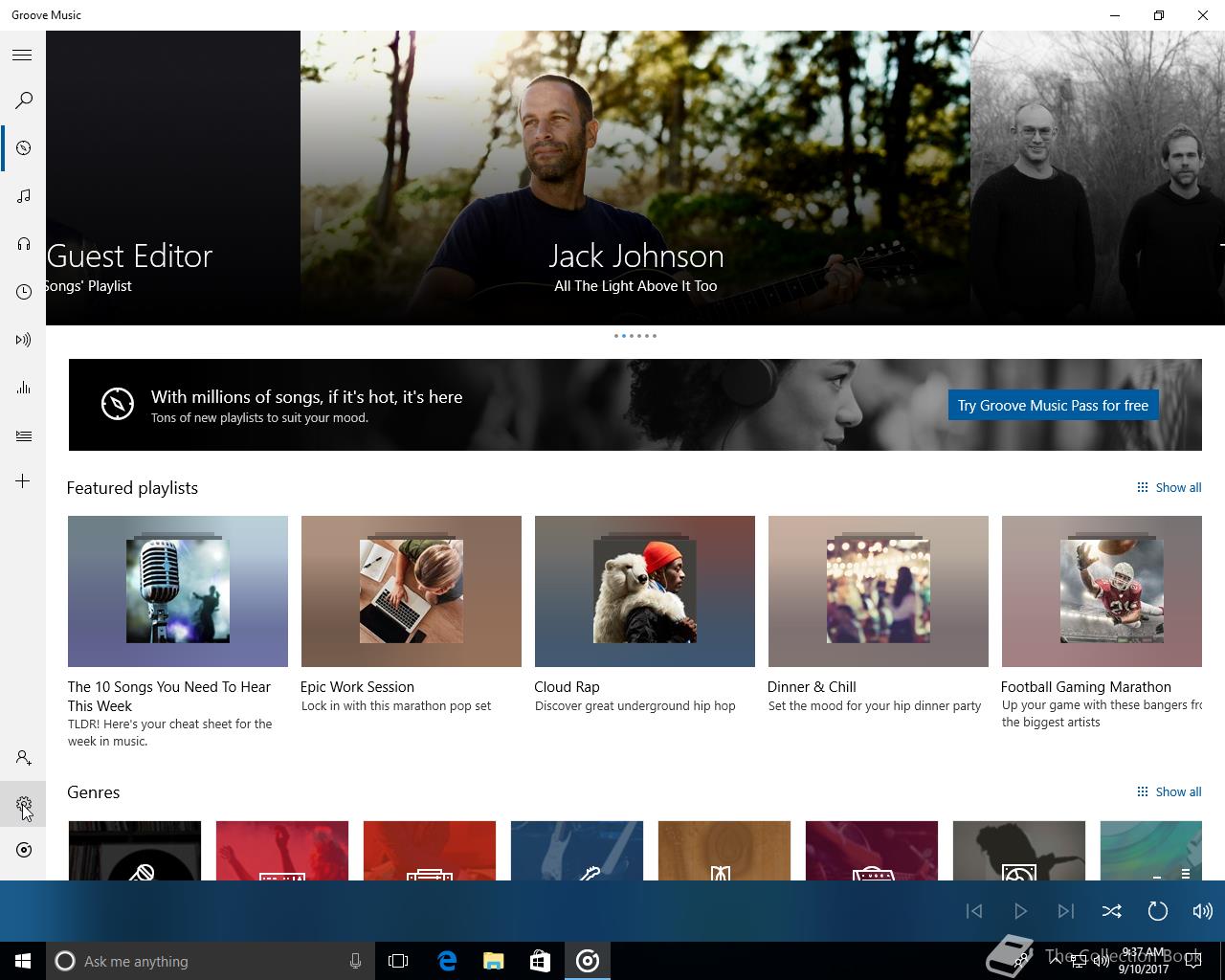
Task: Select the Now Playing speaker icon
Action: [23, 340]
